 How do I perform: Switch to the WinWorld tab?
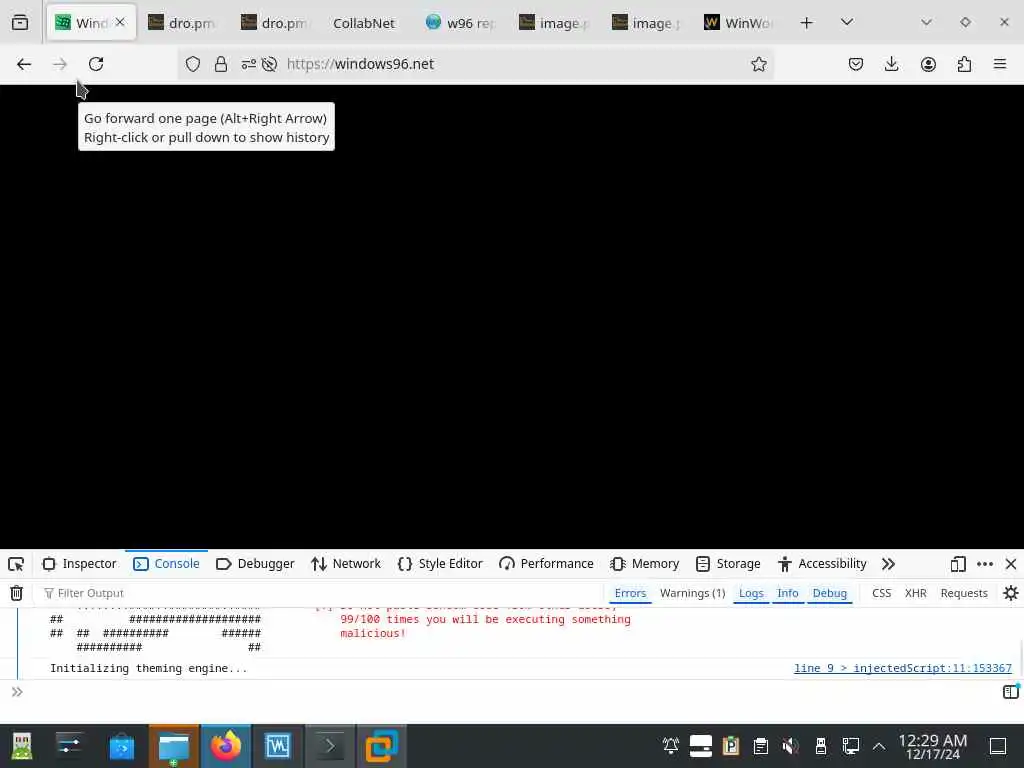pyautogui.click(x=739, y=23)
